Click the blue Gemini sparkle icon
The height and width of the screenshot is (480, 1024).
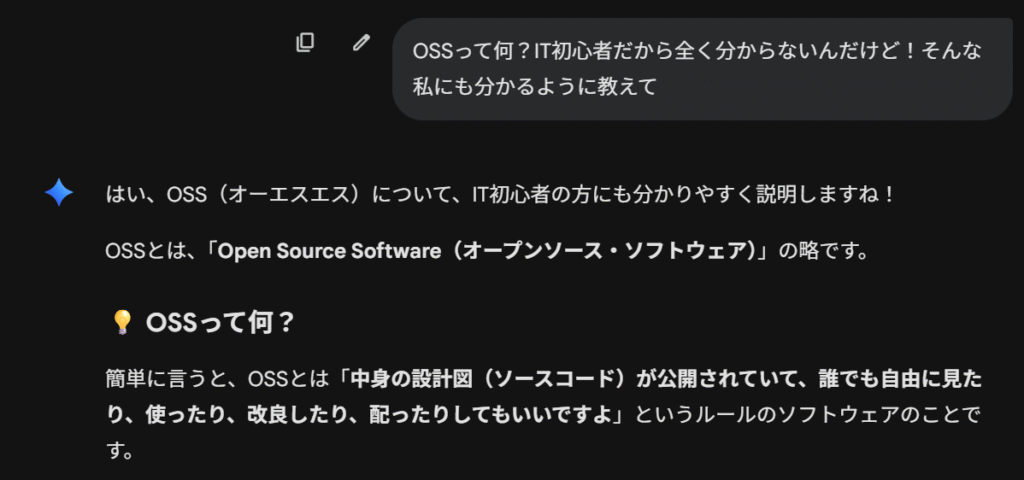(x=59, y=193)
